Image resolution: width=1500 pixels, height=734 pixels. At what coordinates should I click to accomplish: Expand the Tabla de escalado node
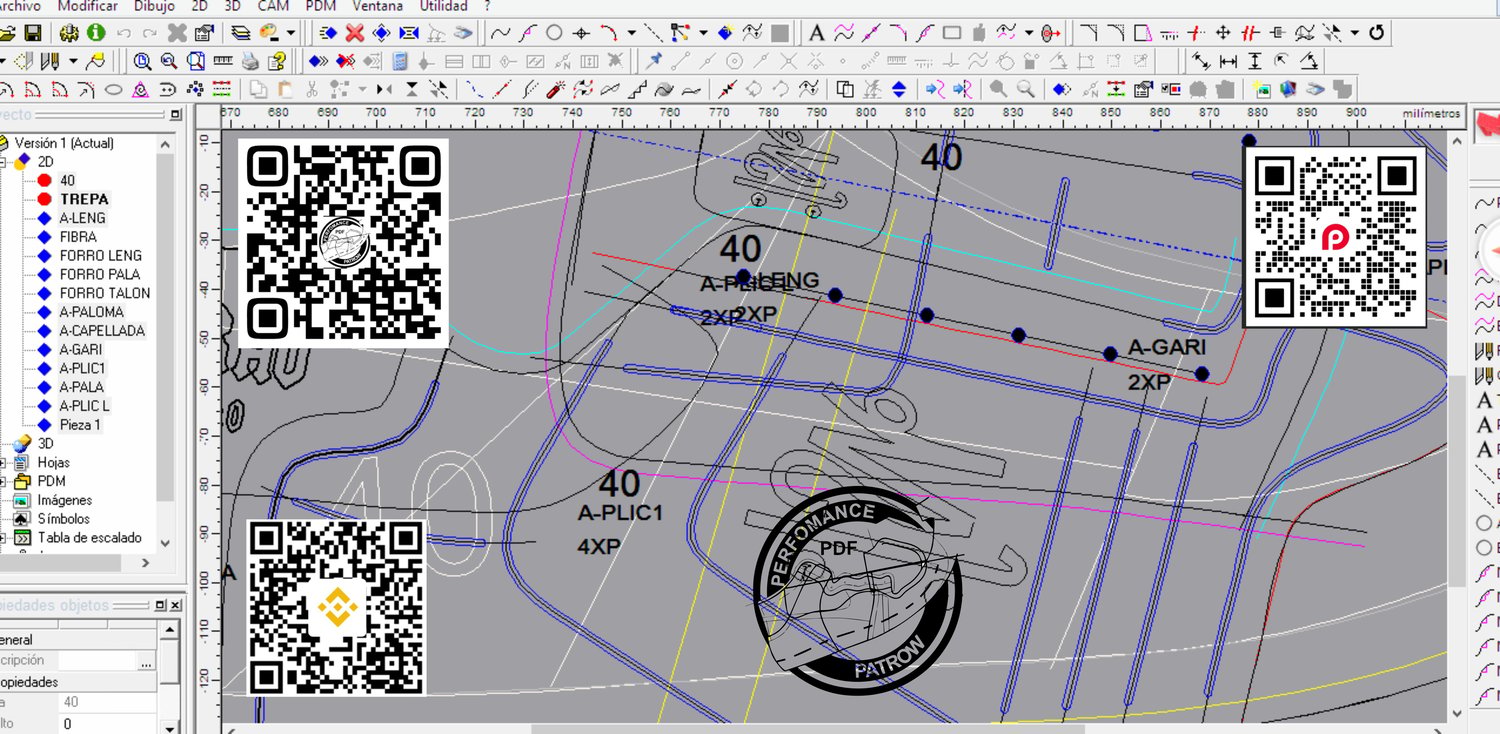tap(3, 538)
